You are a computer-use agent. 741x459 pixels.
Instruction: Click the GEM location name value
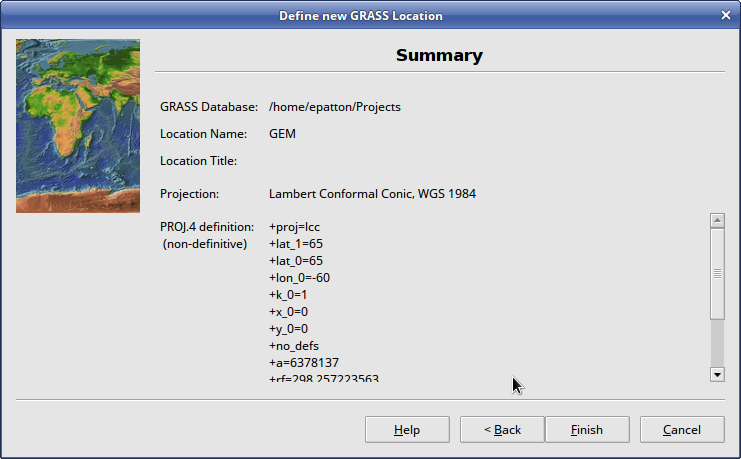pyautogui.click(x=282, y=134)
